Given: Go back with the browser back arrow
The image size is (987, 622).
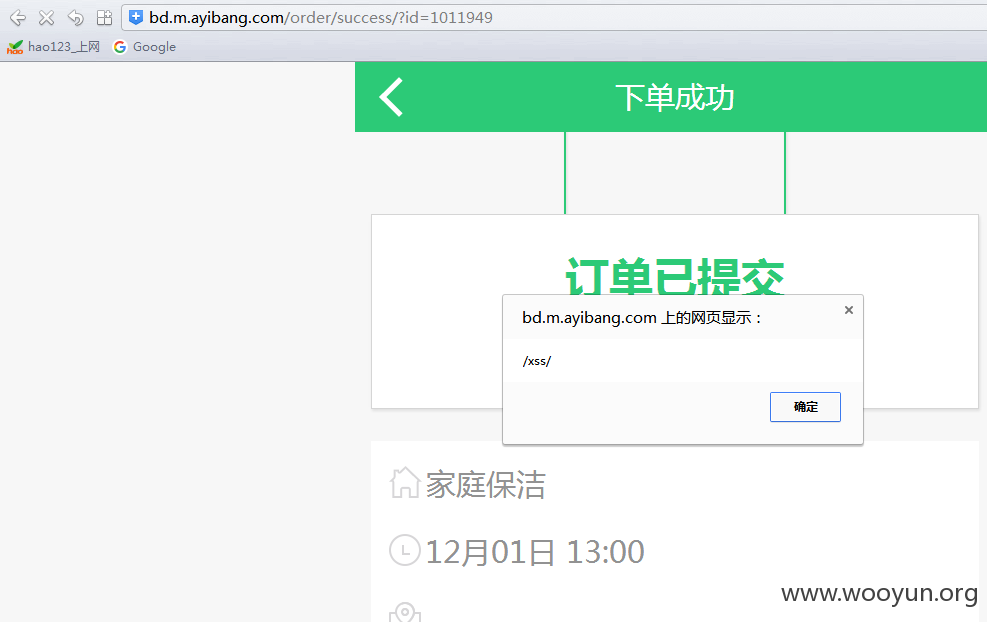Looking at the screenshot, I should tap(18, 18).
